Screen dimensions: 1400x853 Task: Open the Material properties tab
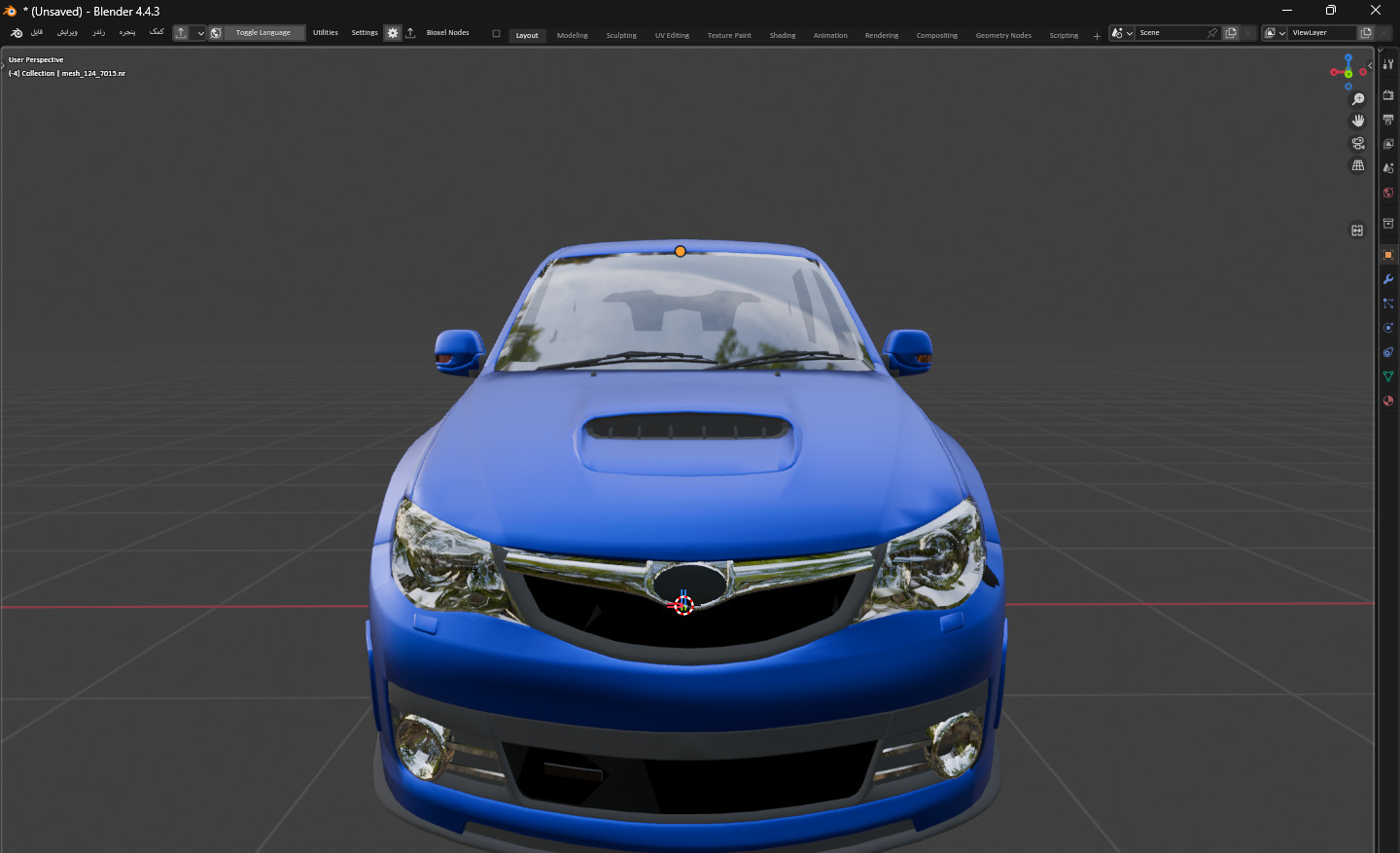pyautogui.click(x=1388, y=401)
